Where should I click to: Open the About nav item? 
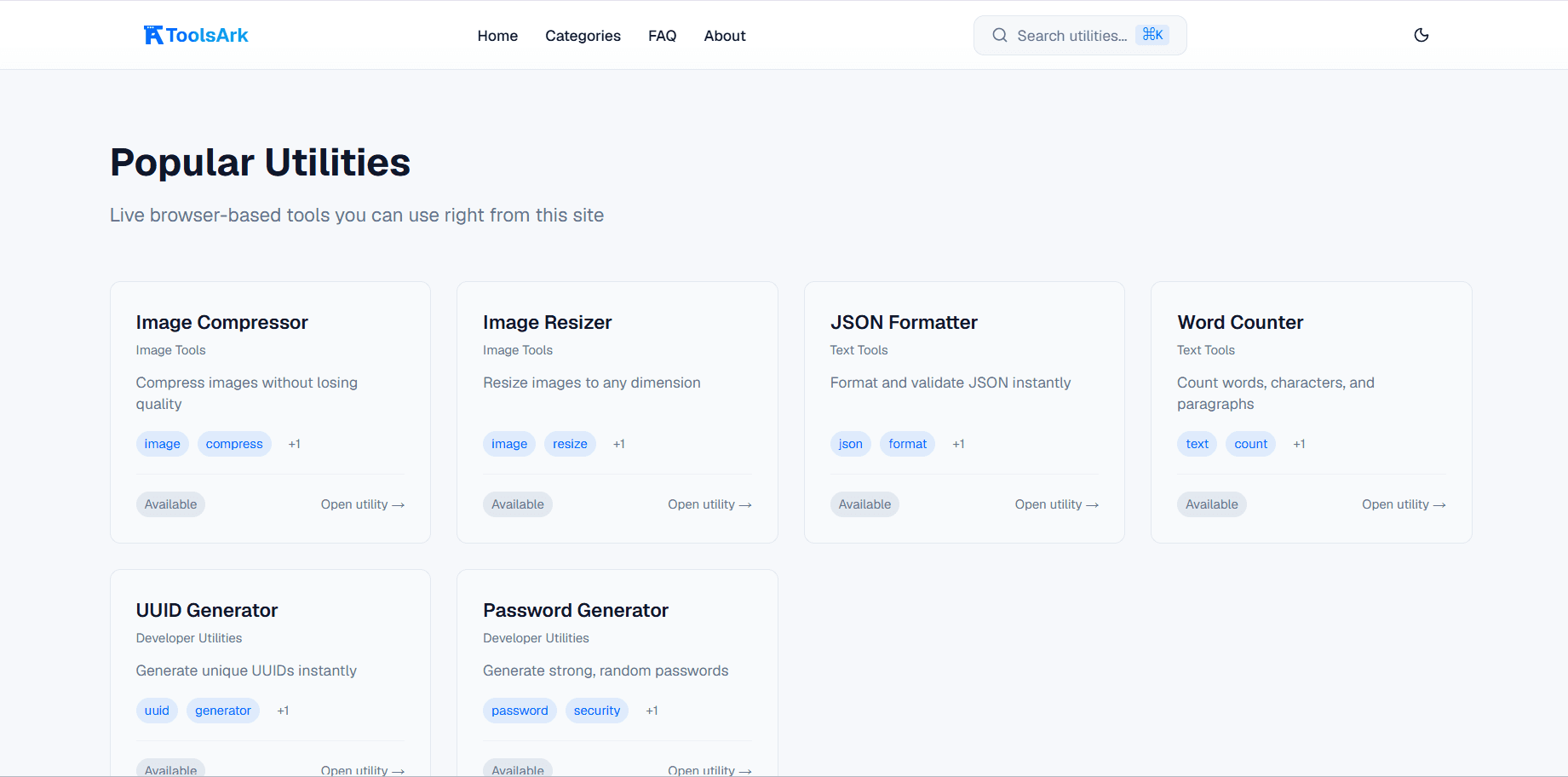pyautogui.click(x=725, y=36)
